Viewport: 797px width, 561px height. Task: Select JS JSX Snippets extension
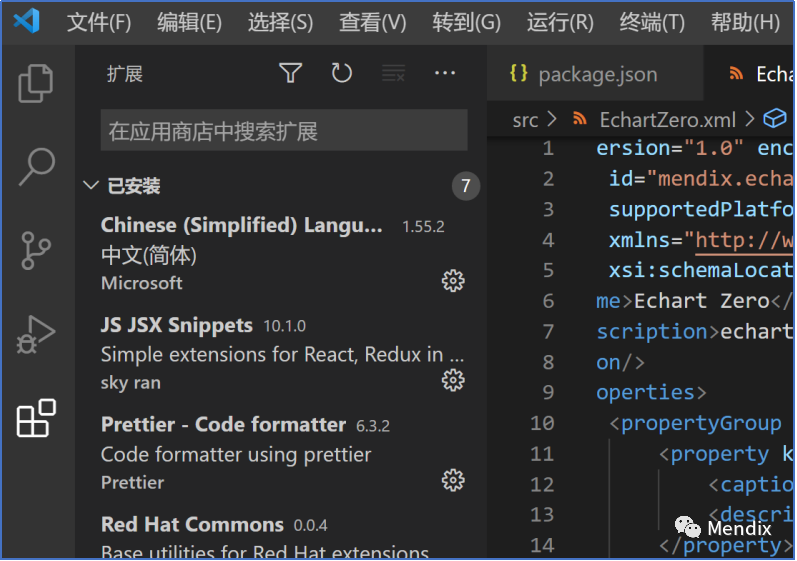coord(282,353)
